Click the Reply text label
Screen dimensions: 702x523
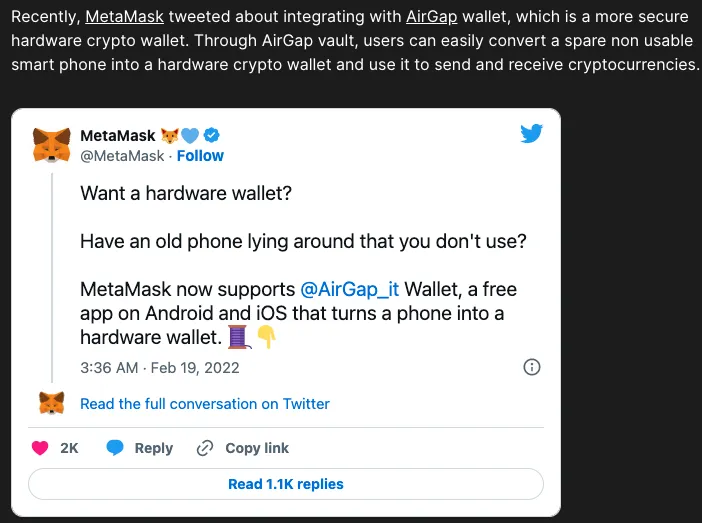click(153, 448)
